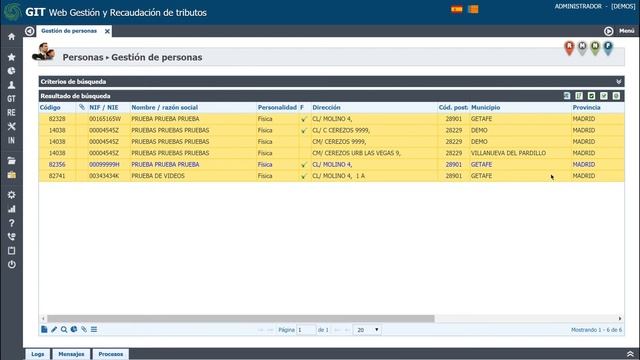Click the ADMINISTRADOR user label
The image size is (640, 360).
[578, 7]
